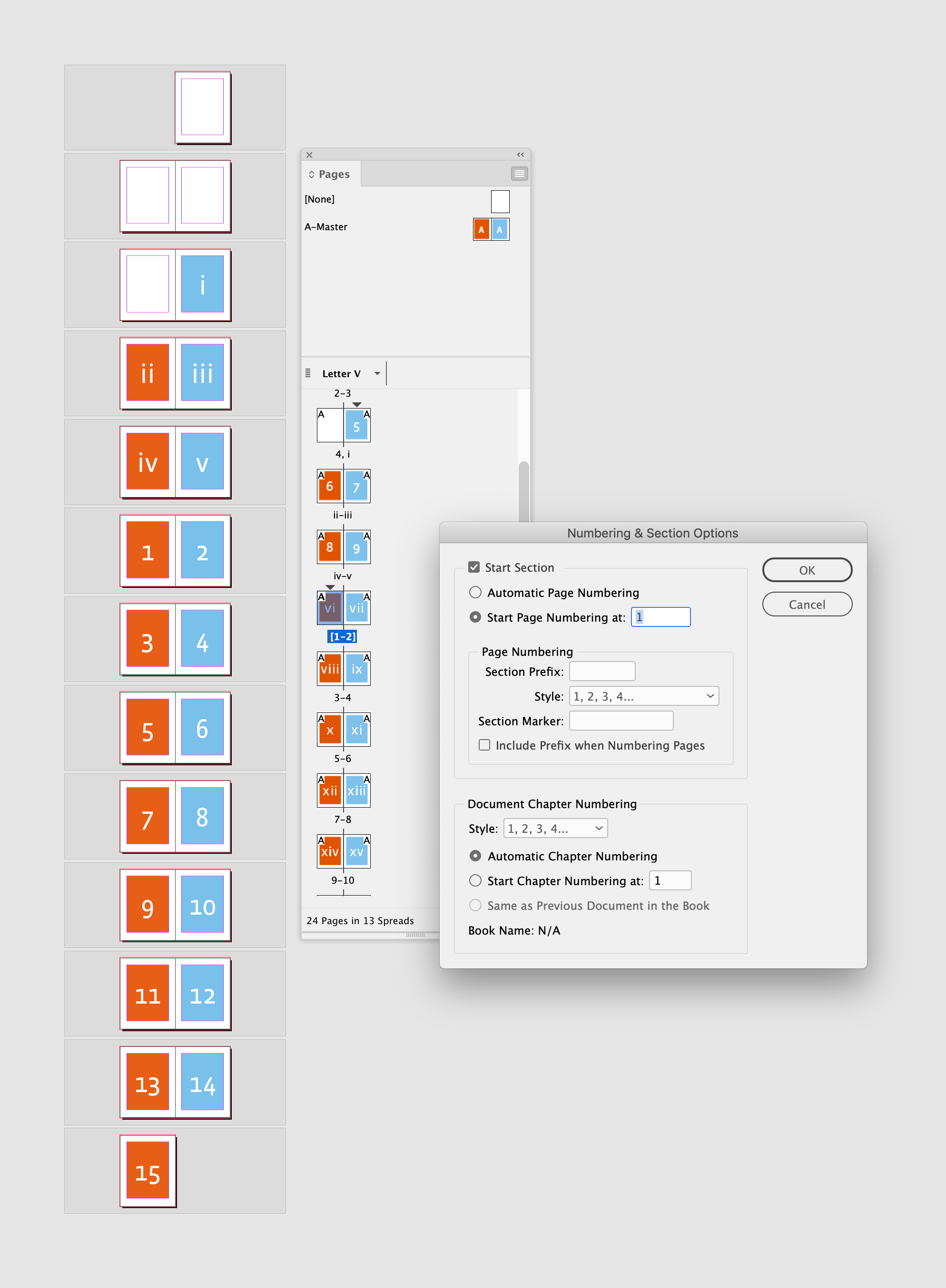Click the OK button
This screenshot has width=946, height=1288.
click(x=806, y=570)
